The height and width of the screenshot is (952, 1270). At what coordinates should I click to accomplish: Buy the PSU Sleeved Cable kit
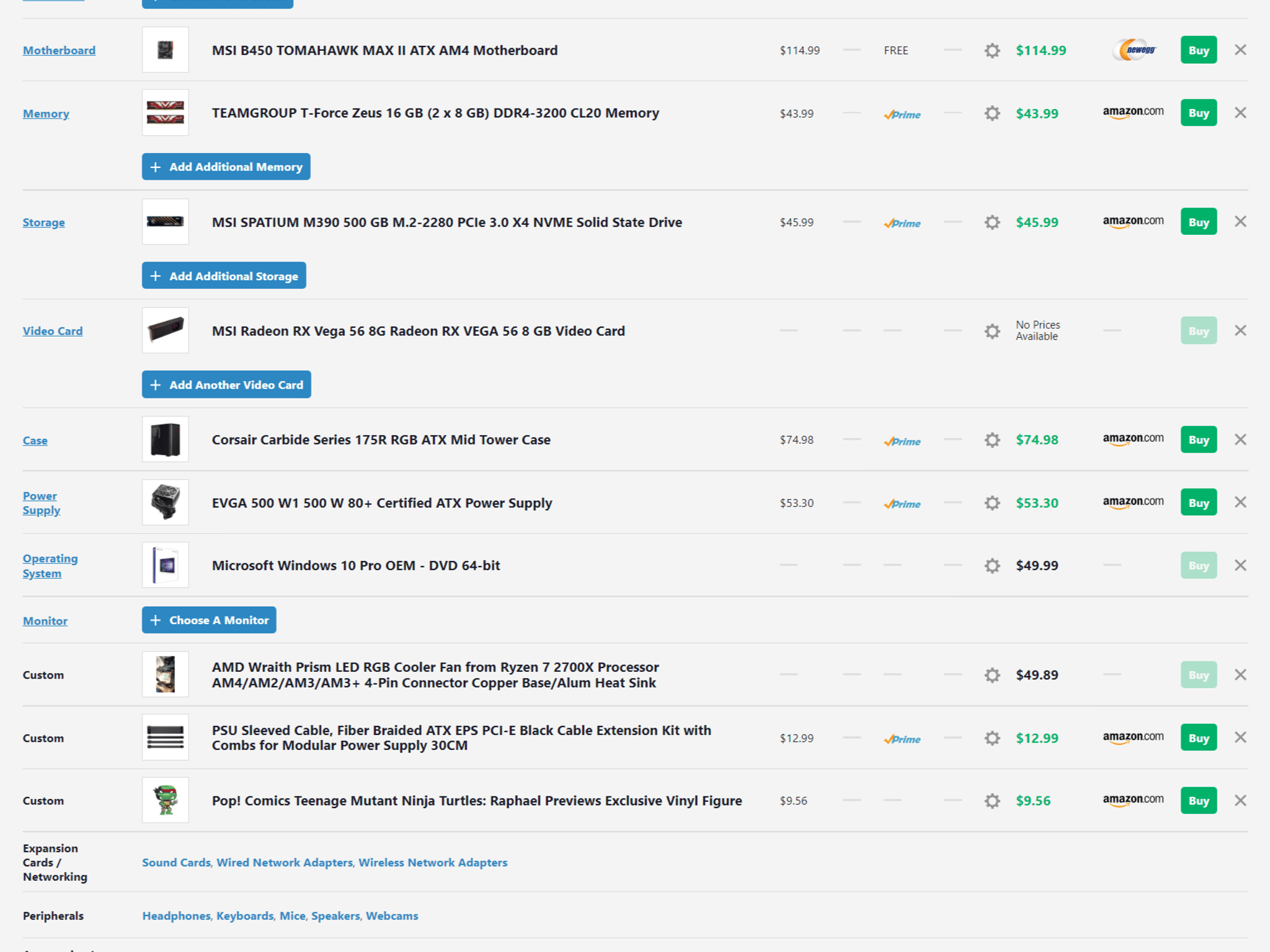click(1199, 738)
